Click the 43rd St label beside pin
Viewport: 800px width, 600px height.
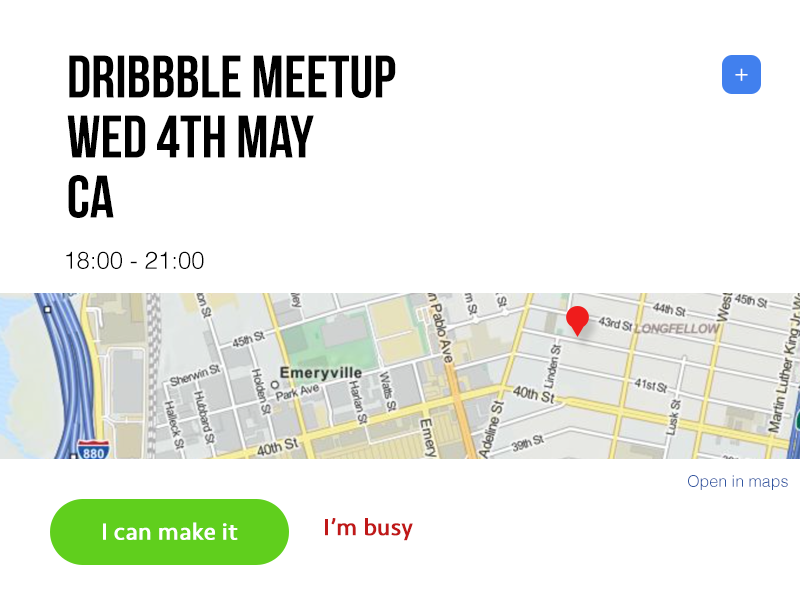pyautogui.click(x=615, y=323)
